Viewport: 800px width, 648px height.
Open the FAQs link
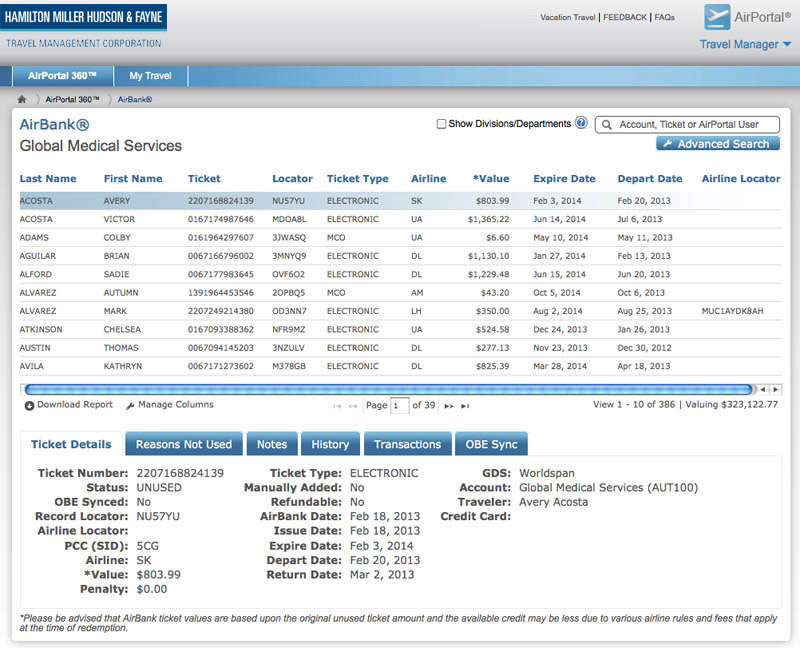pos(664,17)
